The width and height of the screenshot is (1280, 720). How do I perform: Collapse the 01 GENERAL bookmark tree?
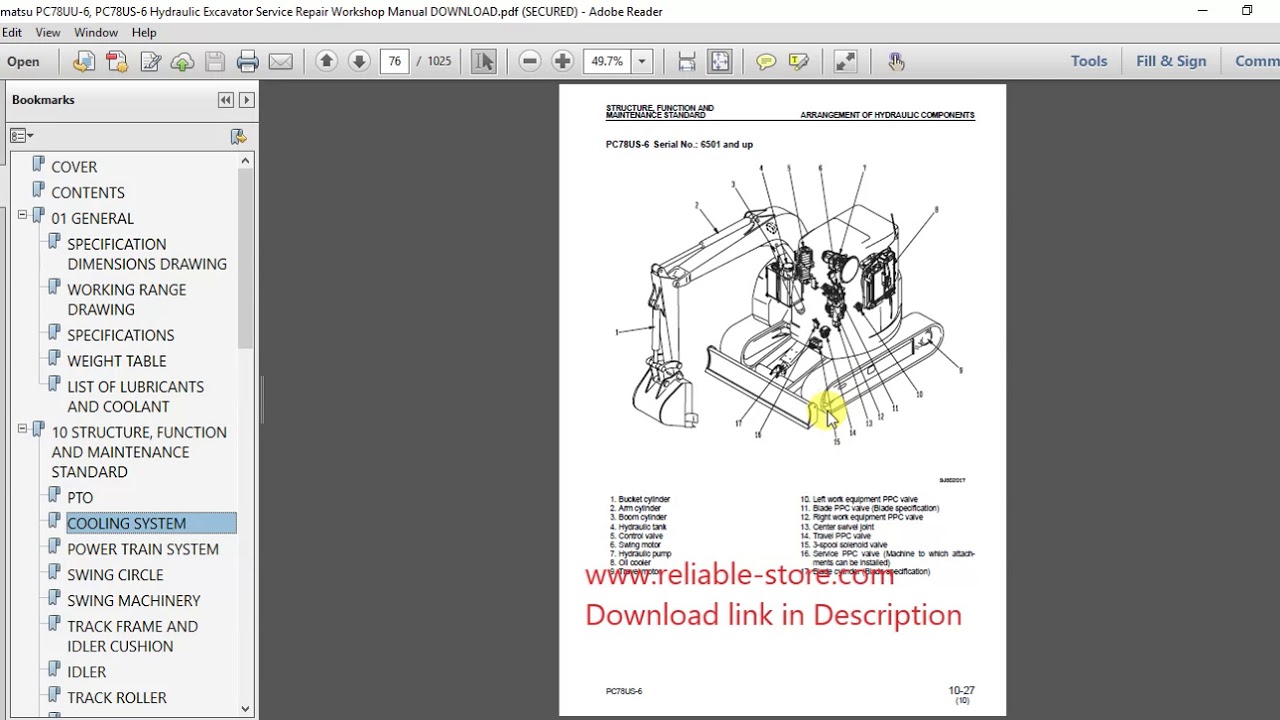coord(22,215)
